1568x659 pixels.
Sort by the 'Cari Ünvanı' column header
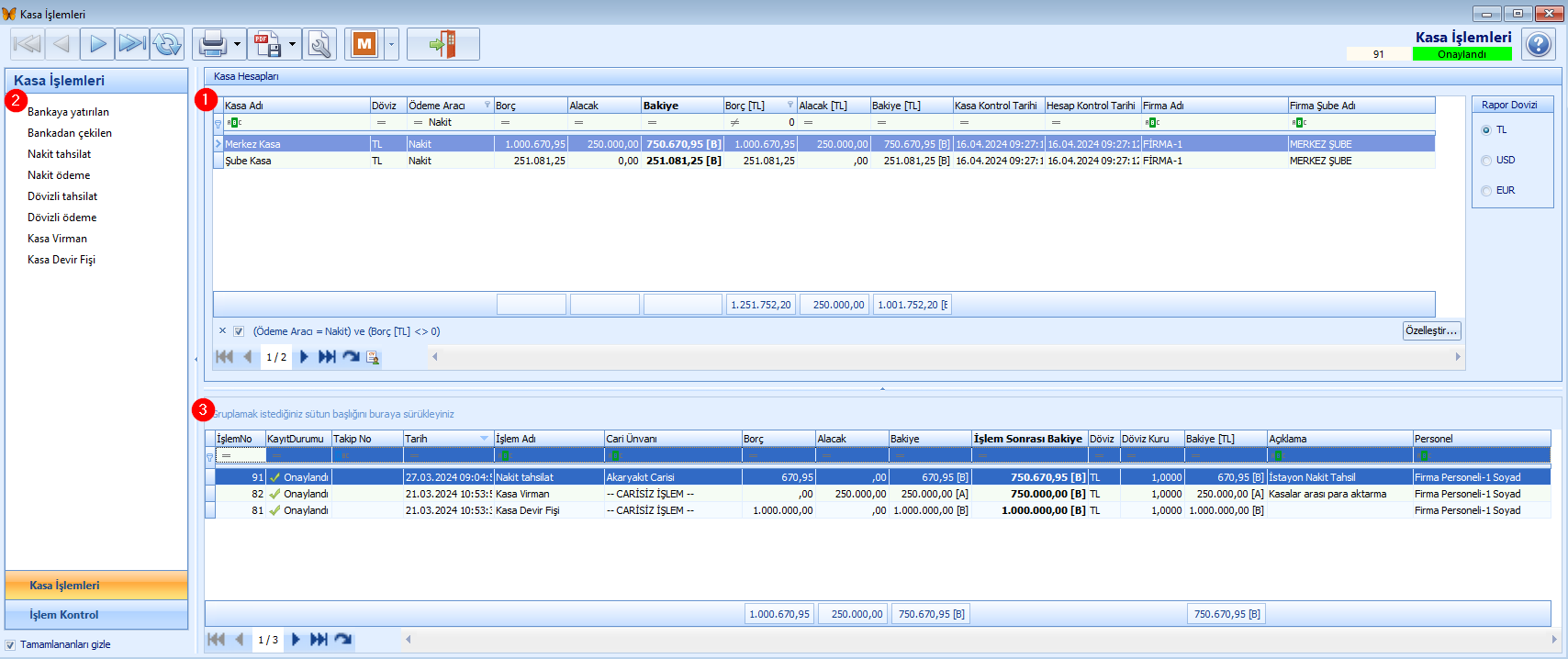pos(673,439)
